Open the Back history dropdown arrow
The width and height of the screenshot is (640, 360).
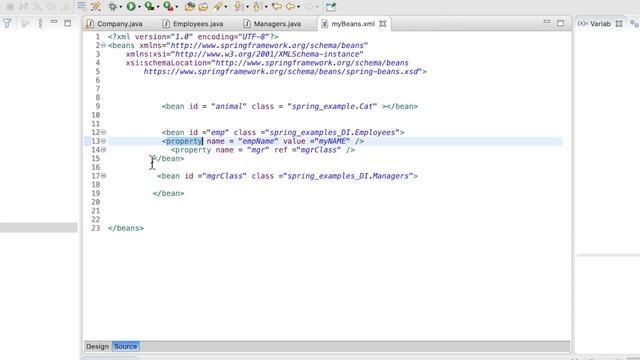point(298,7)
